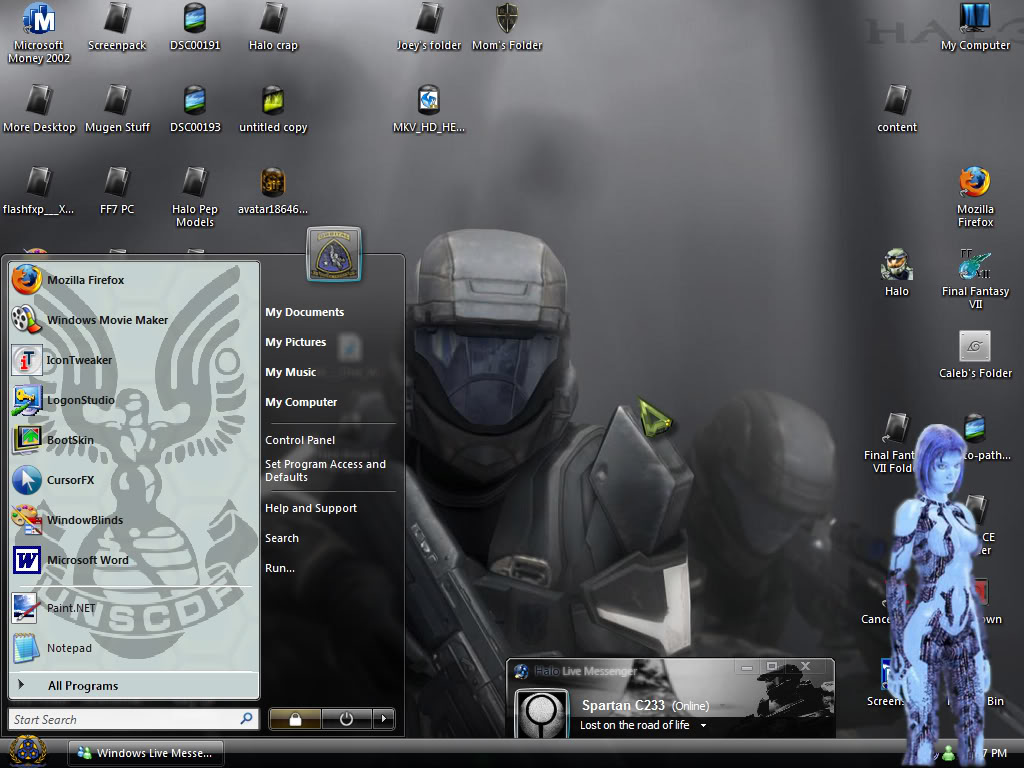Open Mugen Stuff folder icon

[117, 109]
